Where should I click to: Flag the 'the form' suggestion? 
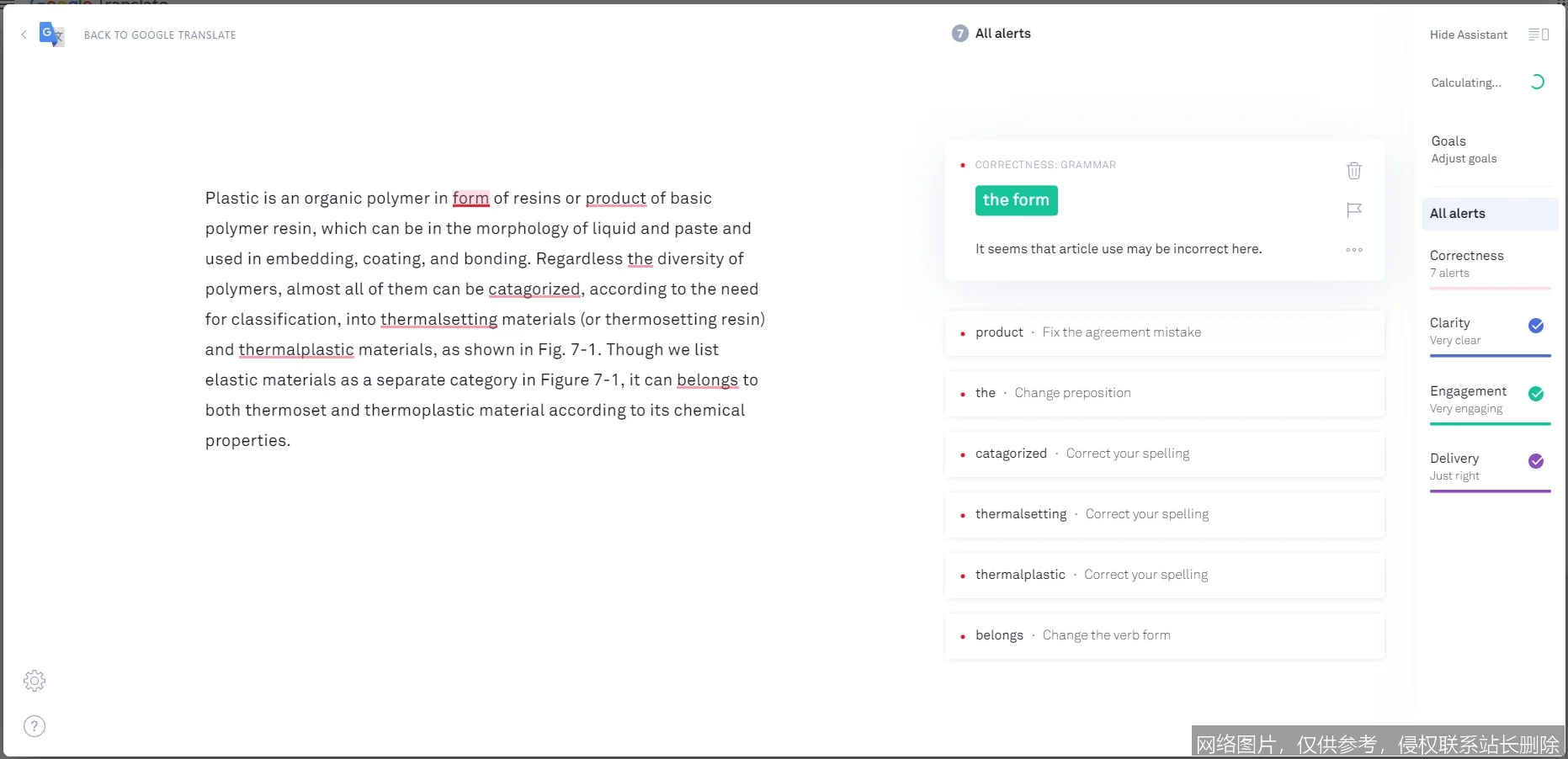coord(1353,210)
